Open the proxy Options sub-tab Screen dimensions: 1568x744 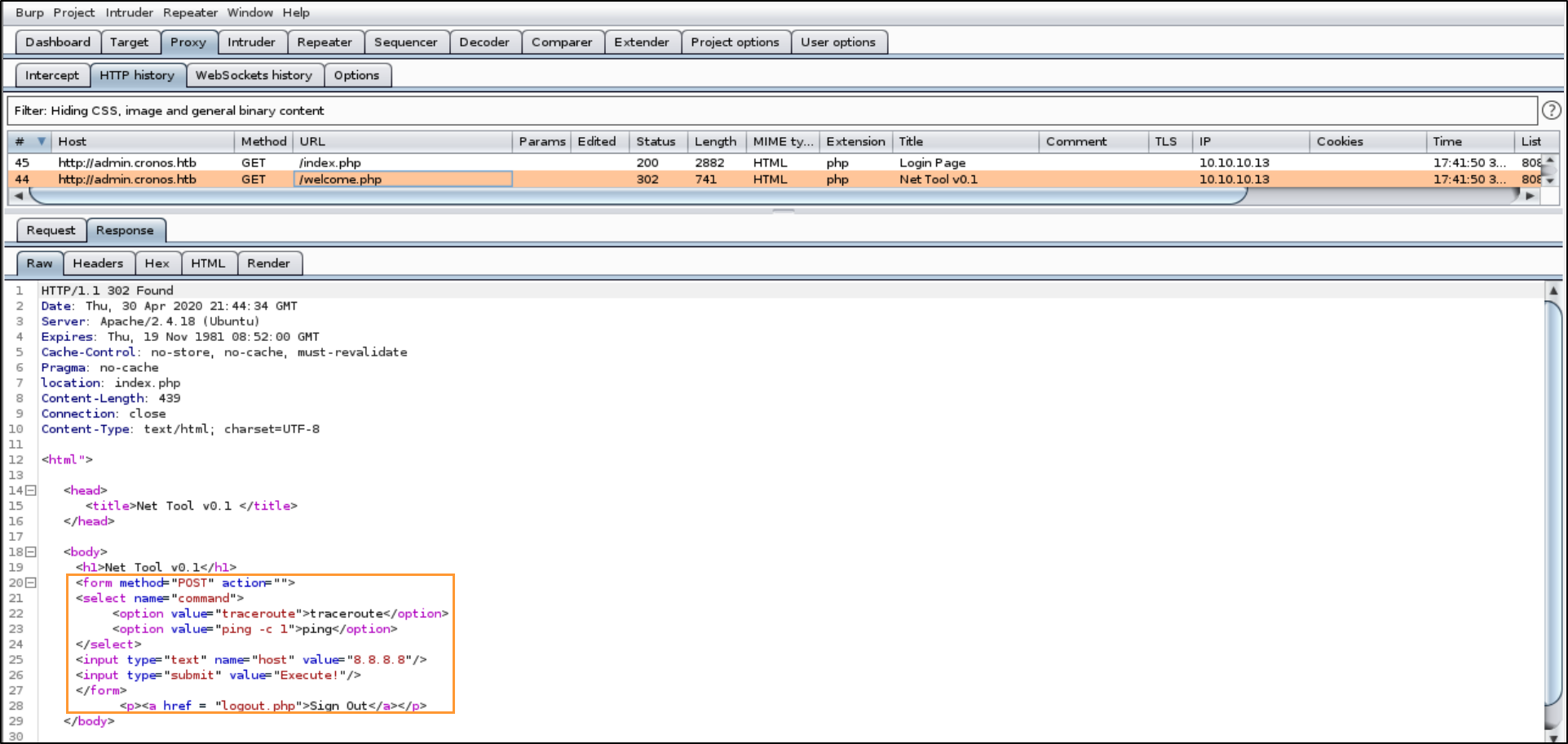click(356, 75)
